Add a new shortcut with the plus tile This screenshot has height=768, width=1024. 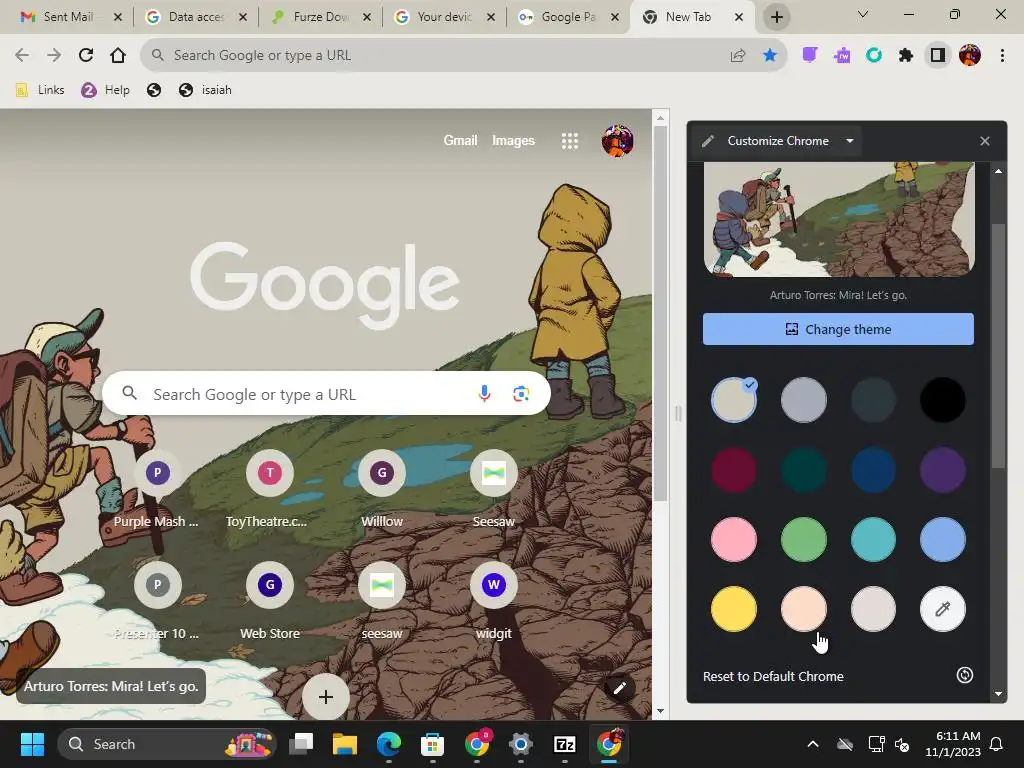click(x=325, y=696)
